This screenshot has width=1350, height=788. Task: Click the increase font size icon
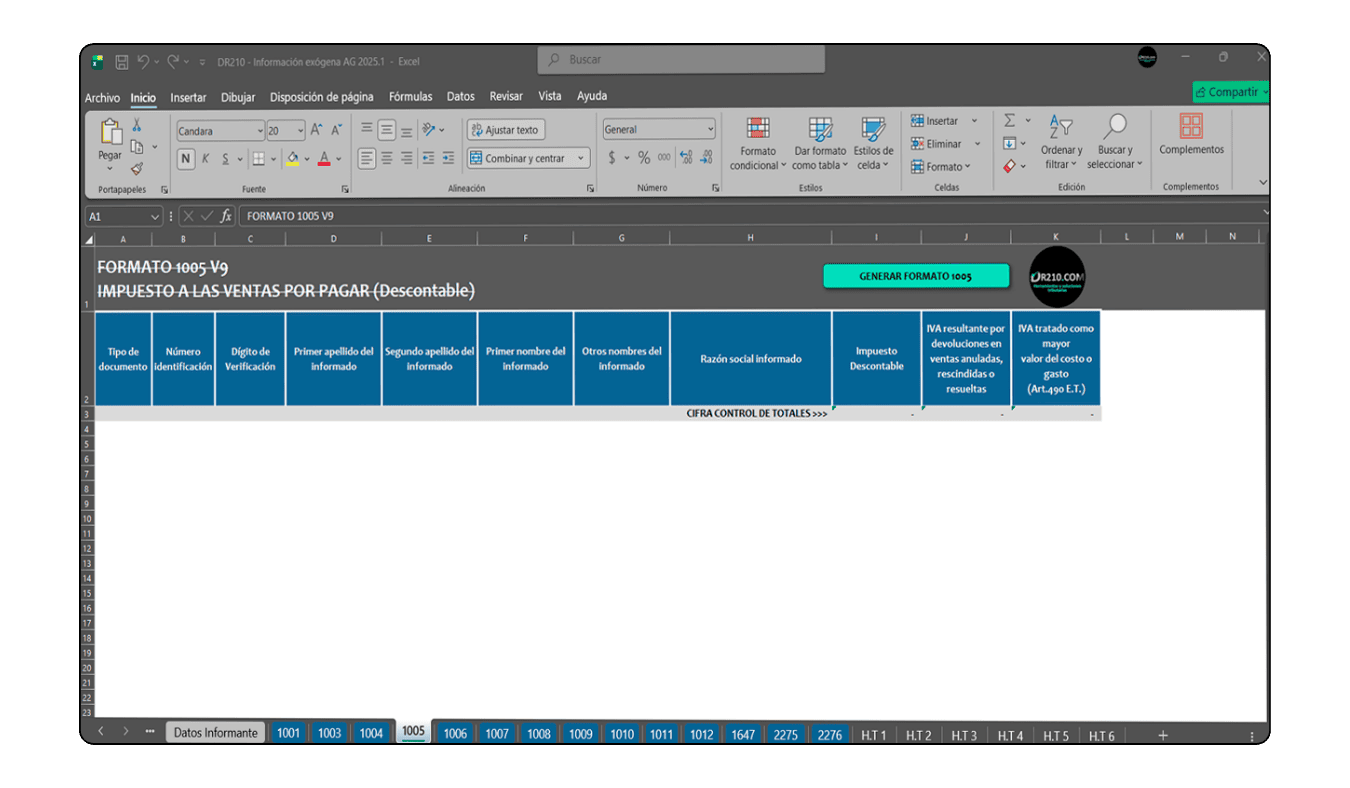(317, 130)
